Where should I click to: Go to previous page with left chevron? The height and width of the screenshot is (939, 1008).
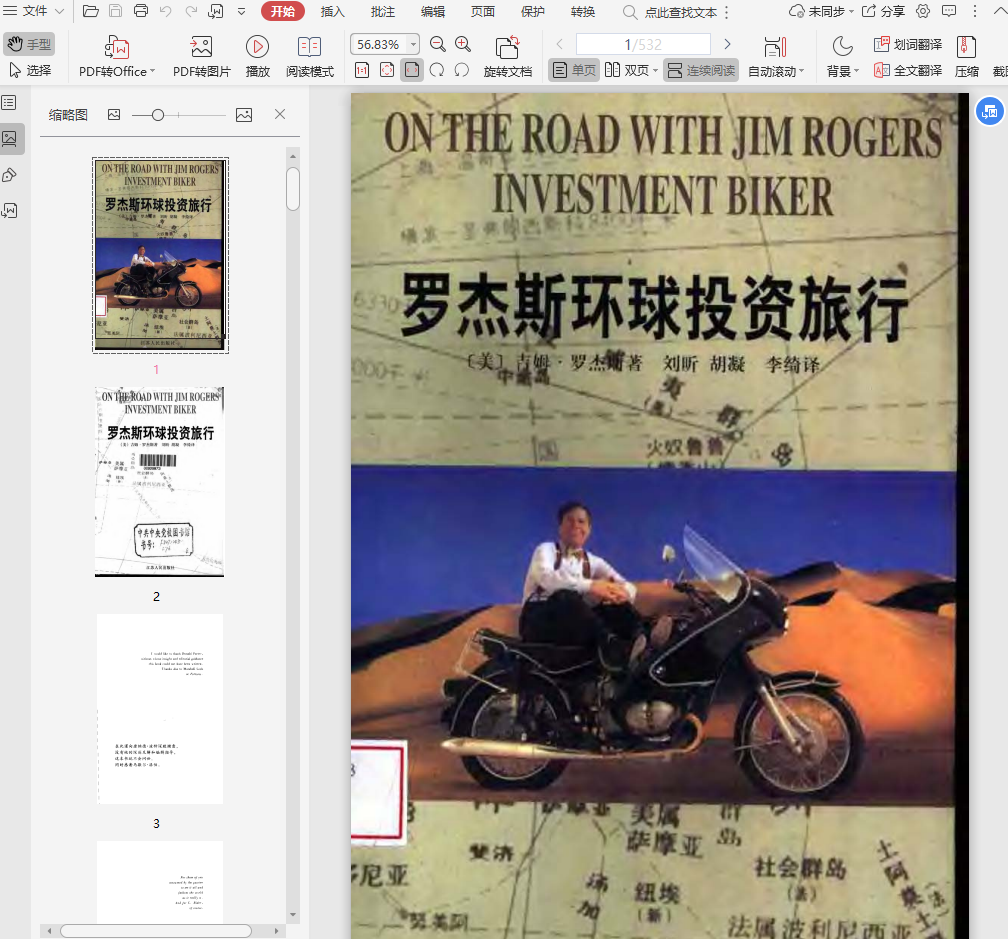tap(559, 44)
